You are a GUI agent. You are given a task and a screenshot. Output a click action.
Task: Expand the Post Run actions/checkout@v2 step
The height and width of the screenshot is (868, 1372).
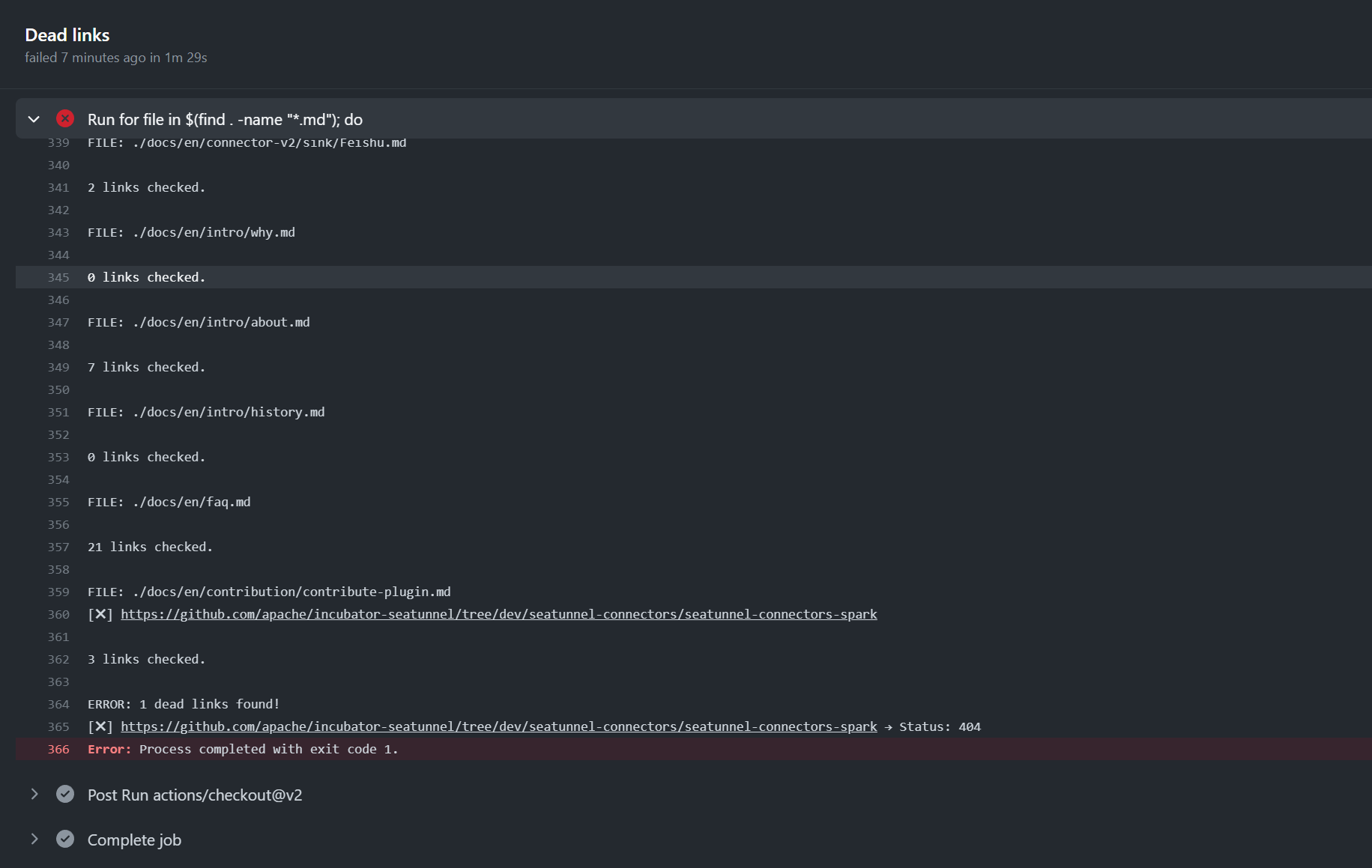tap(34, 794)
